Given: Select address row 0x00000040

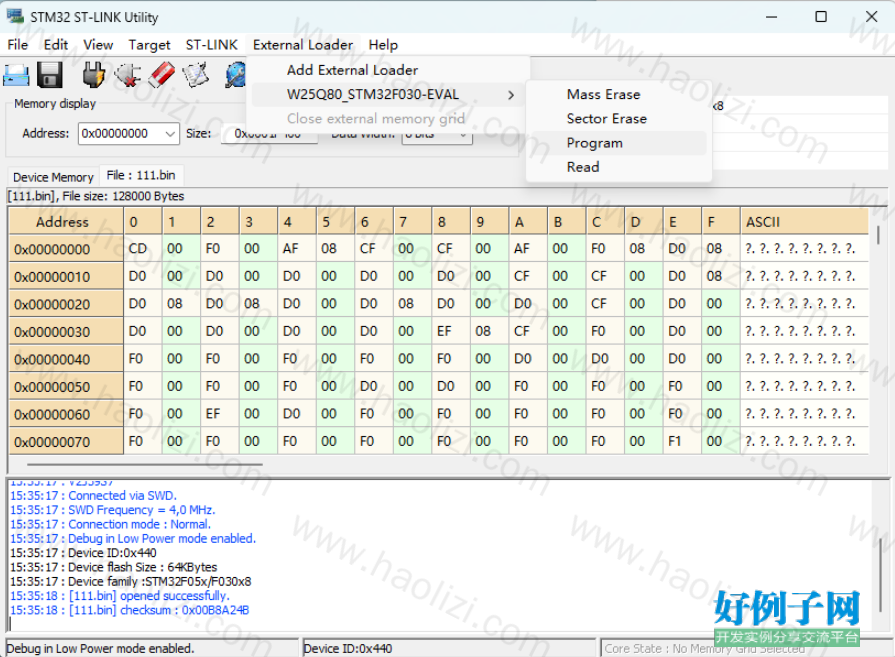Looking at the screenshot, I should pos(66,359).
